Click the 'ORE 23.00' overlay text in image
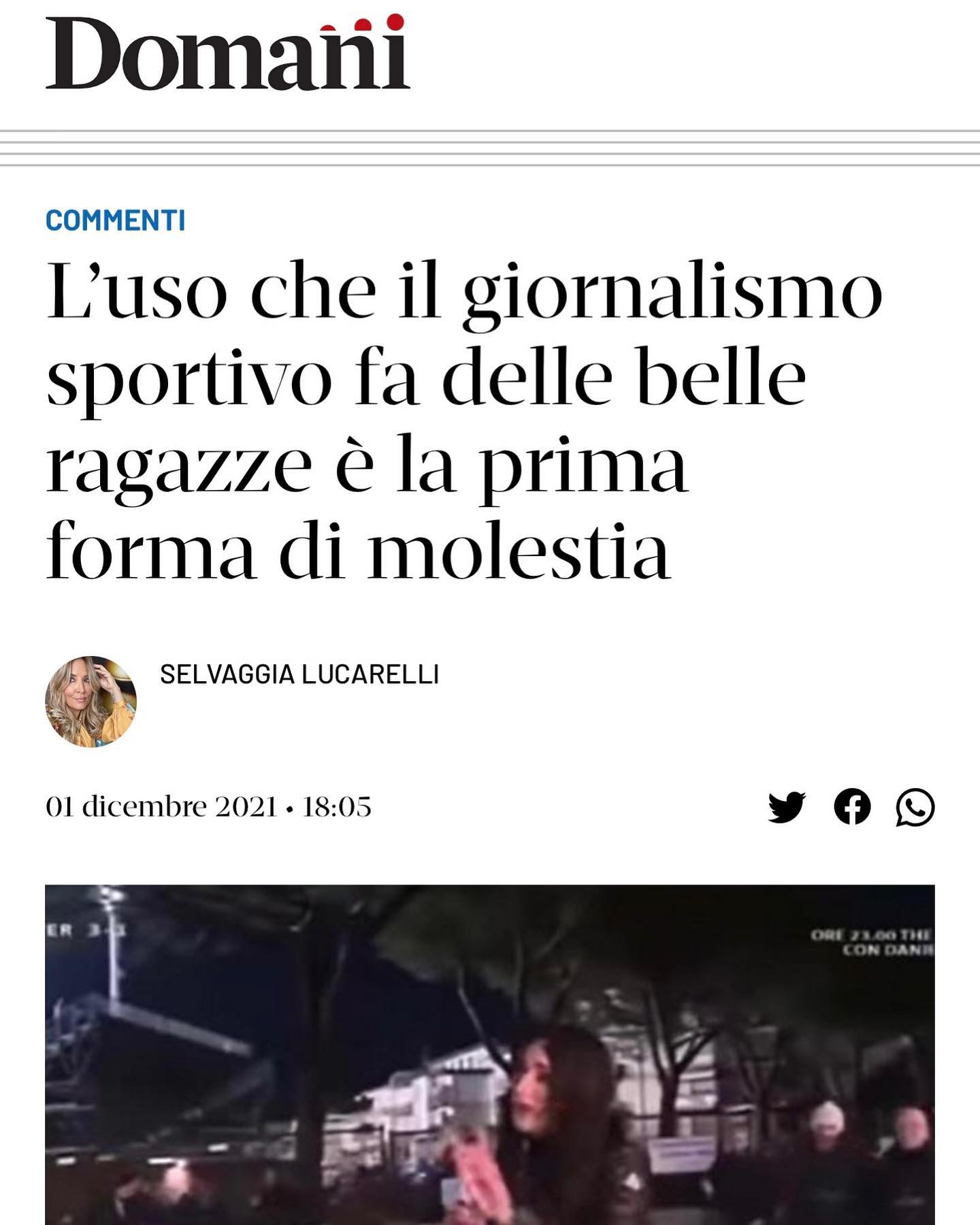The image size is (980, 1225). point(872,943)
